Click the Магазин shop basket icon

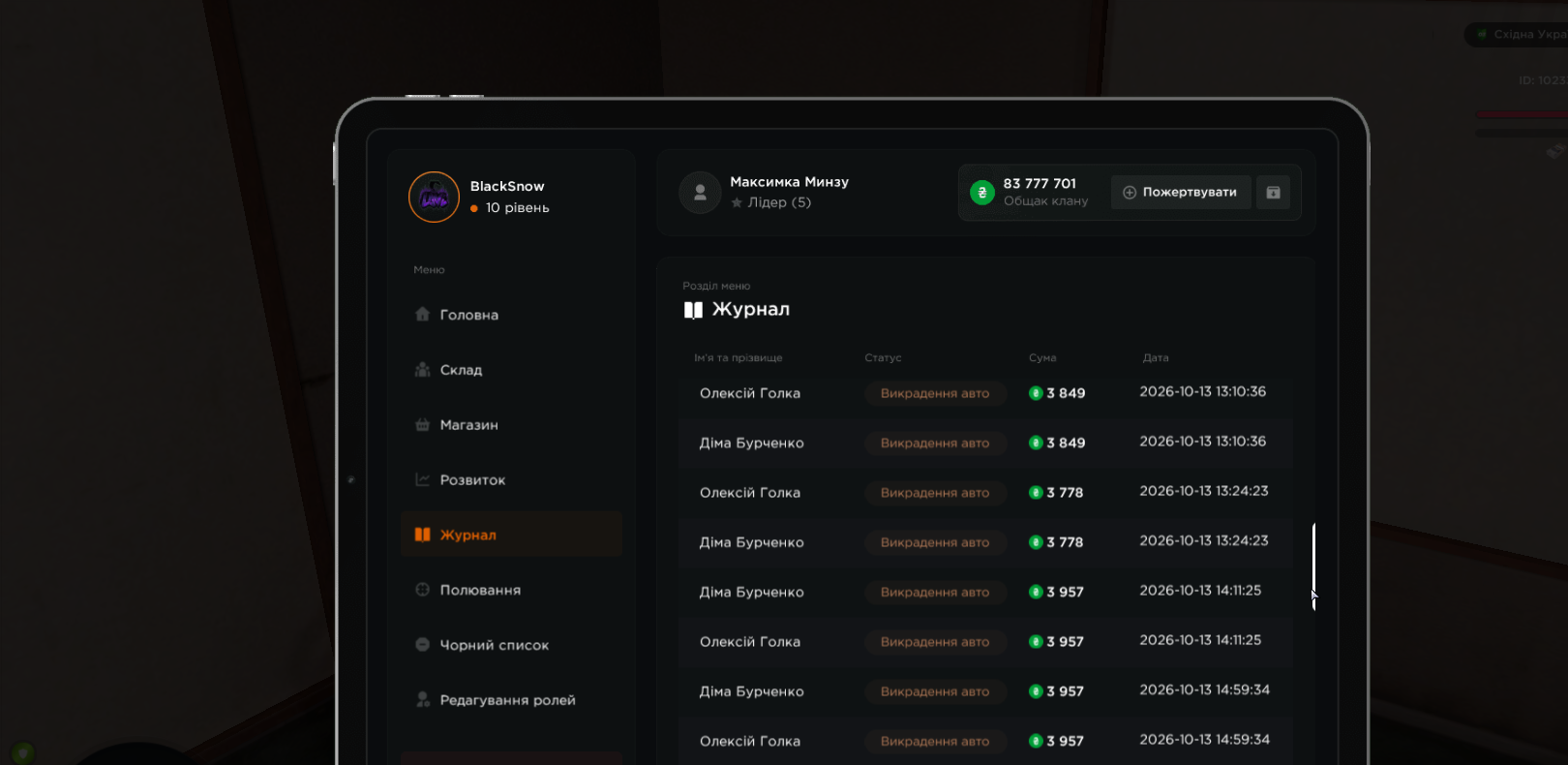422,424
